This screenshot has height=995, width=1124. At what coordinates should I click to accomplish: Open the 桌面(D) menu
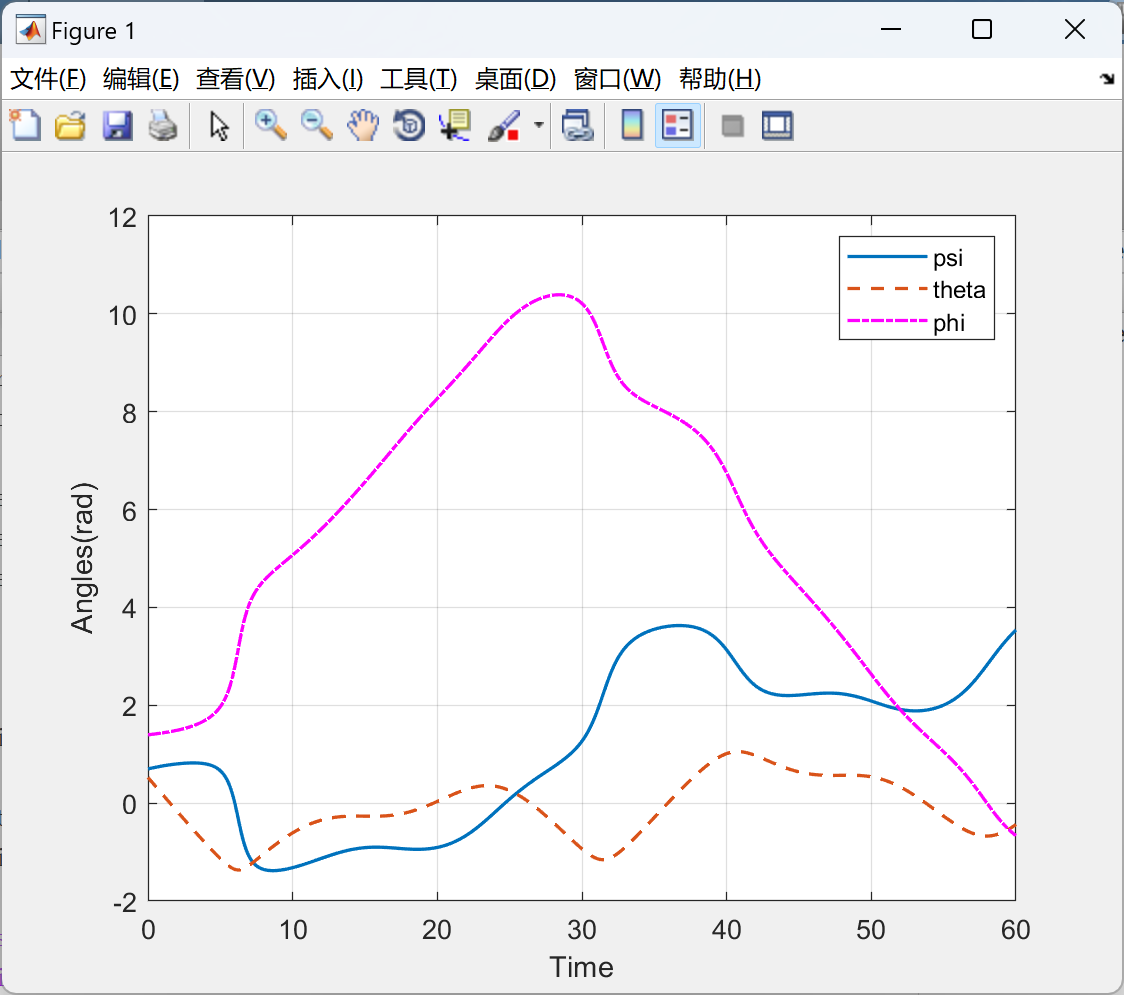click(x=515, y=79)
